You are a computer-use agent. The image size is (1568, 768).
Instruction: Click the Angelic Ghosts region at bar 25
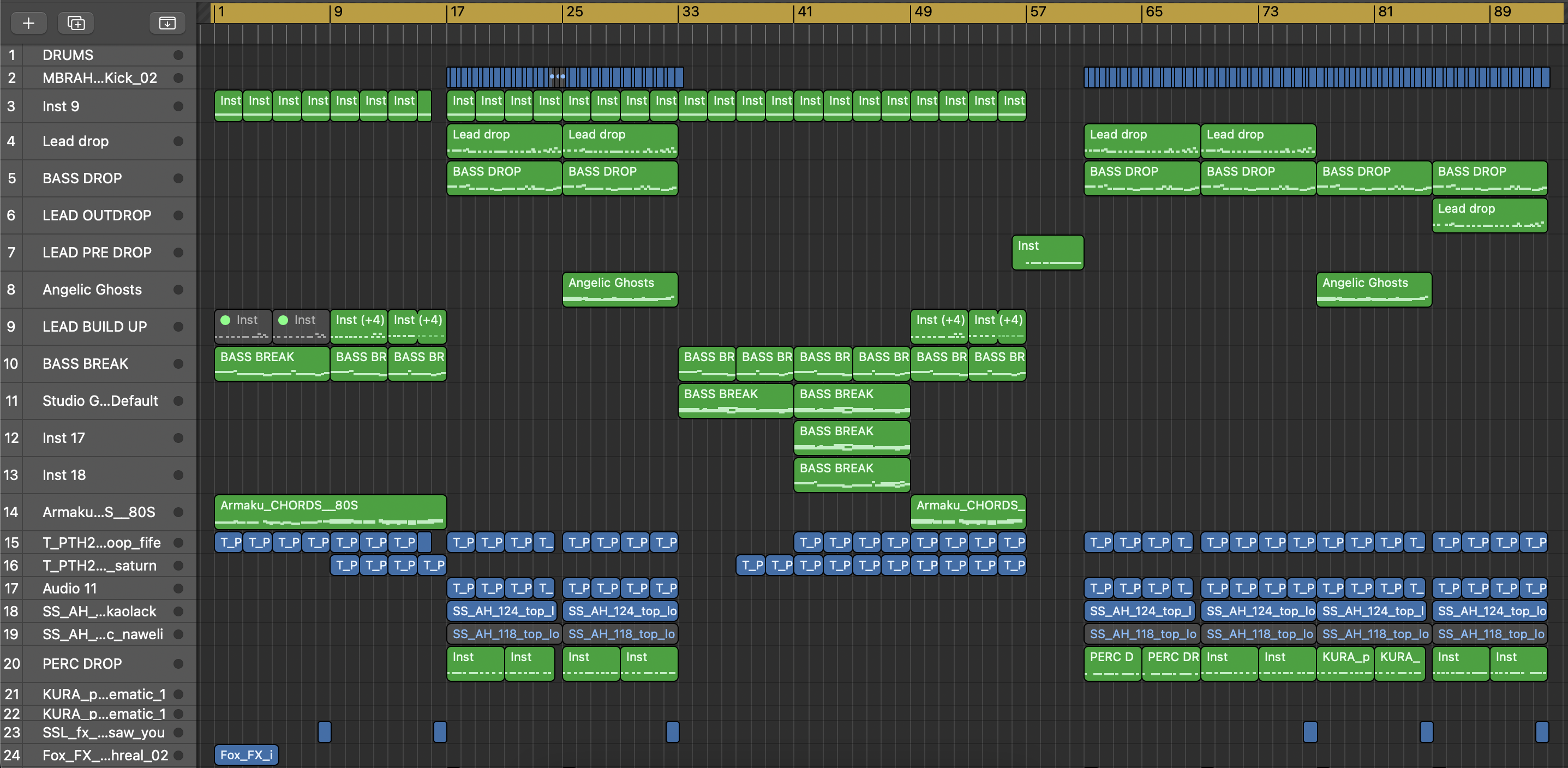pos(620,289)
